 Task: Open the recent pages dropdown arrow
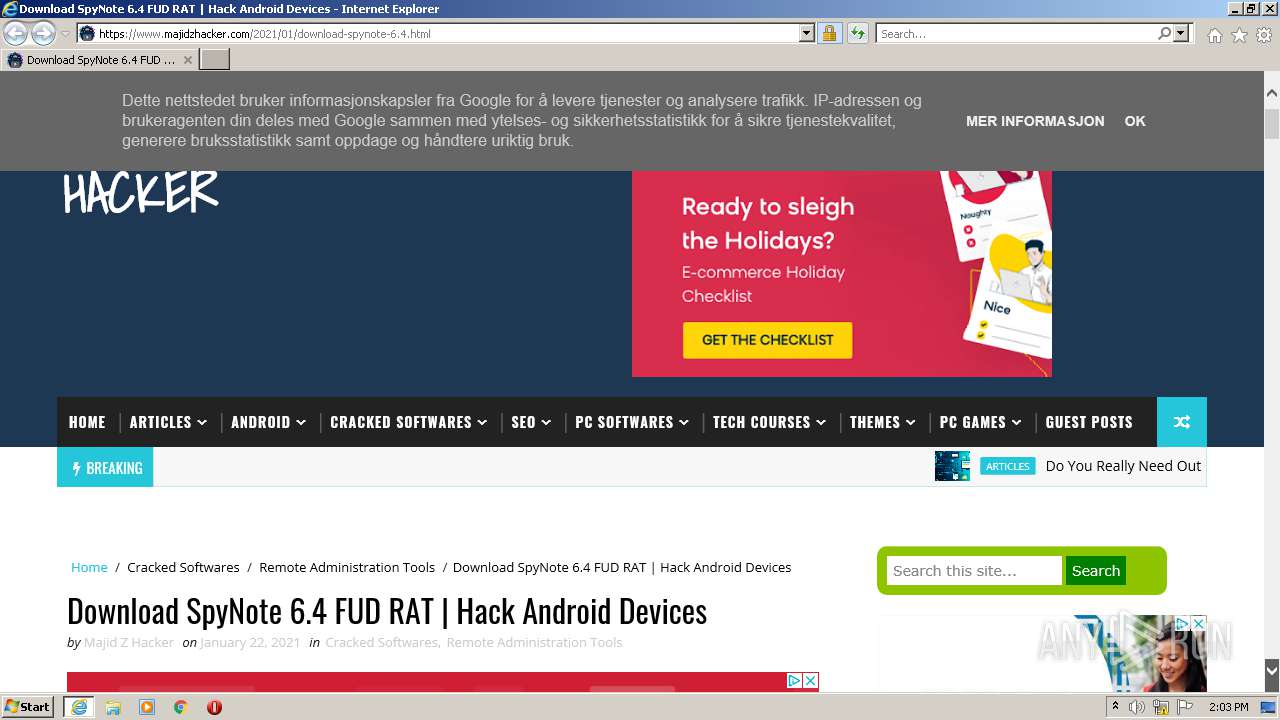66,34
